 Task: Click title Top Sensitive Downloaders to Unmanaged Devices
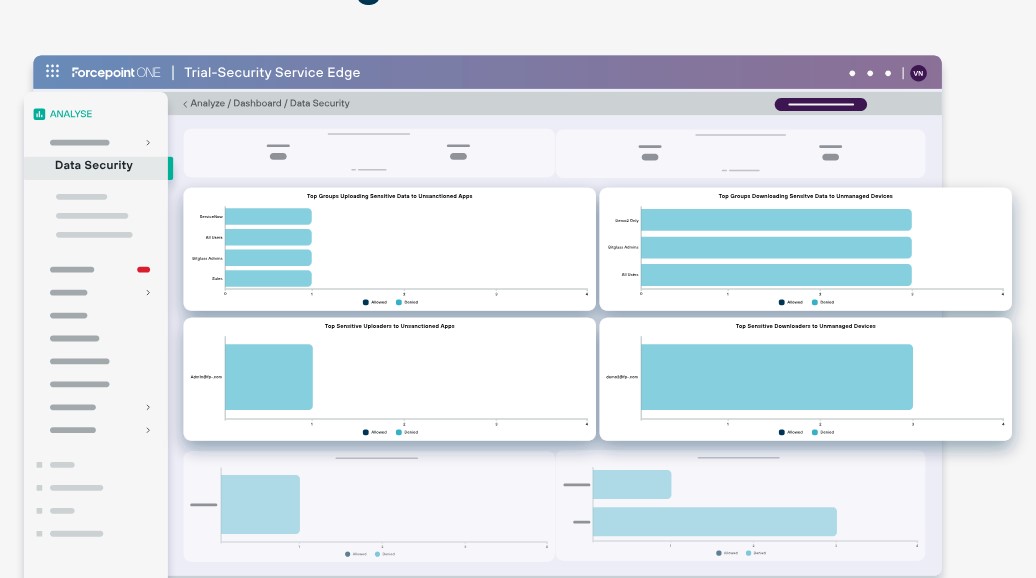(x=805, y=326)
